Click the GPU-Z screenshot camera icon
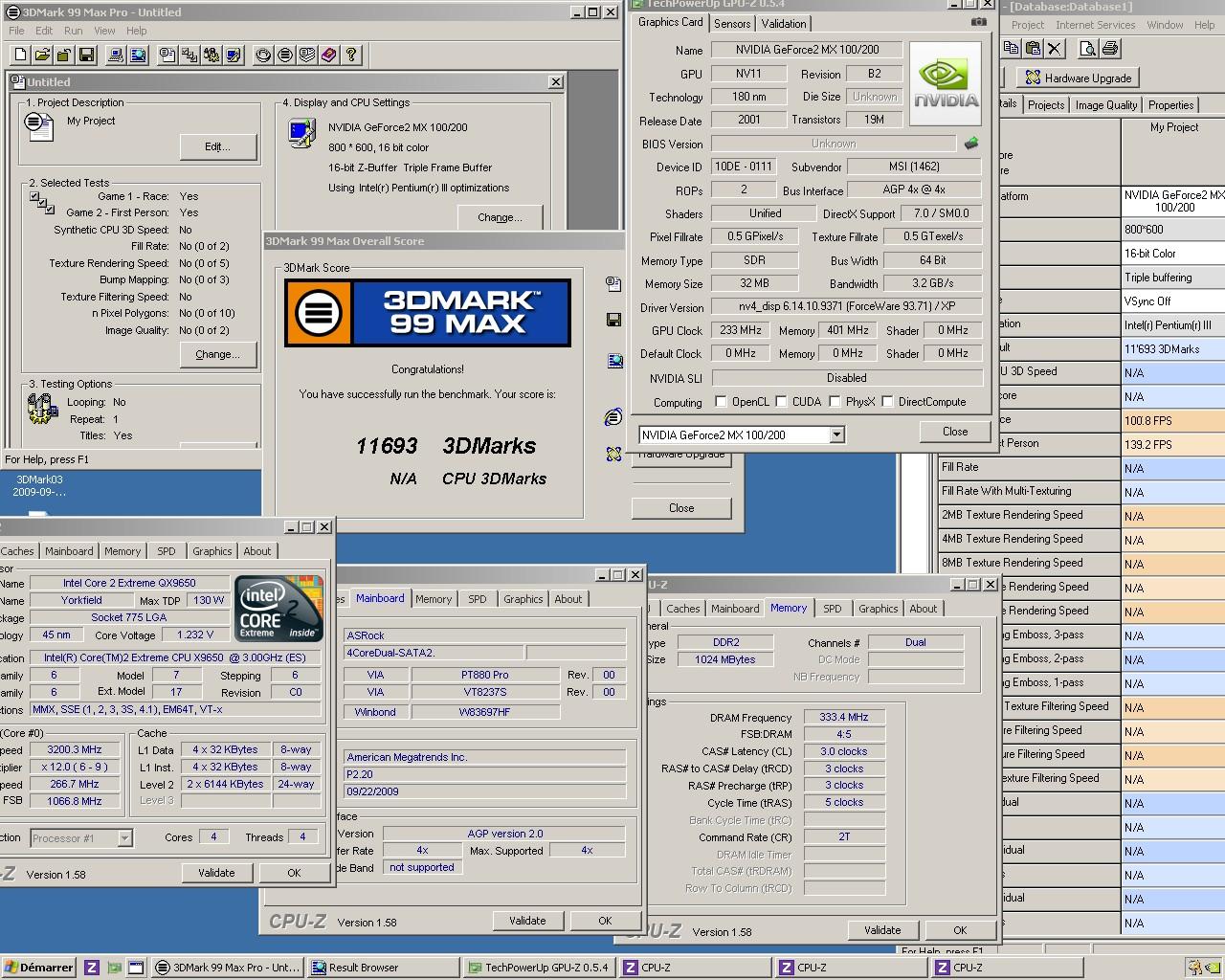The image size is (1225, 980). [x=978, y=21]
